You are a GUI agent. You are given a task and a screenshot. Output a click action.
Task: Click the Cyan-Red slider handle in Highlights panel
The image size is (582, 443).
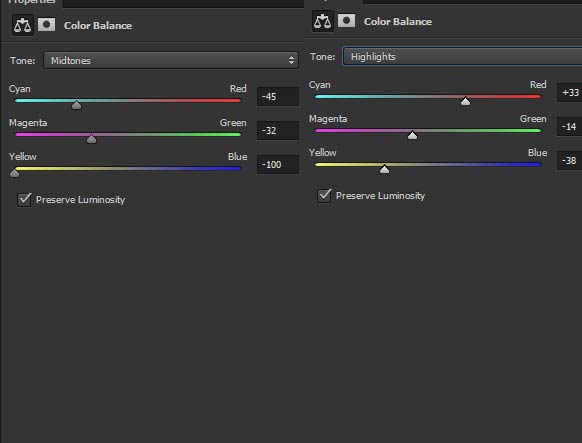465,101
